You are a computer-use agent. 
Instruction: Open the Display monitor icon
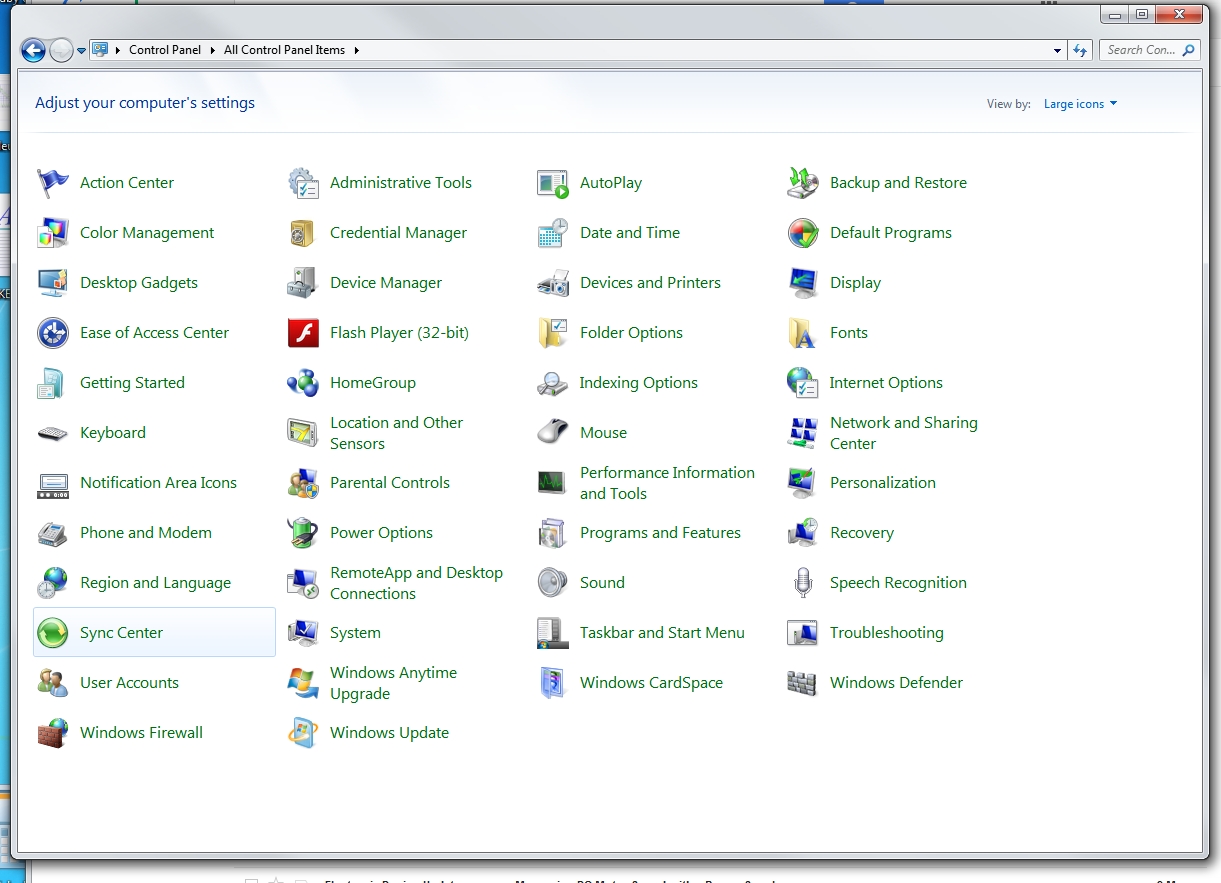(803, 283)
